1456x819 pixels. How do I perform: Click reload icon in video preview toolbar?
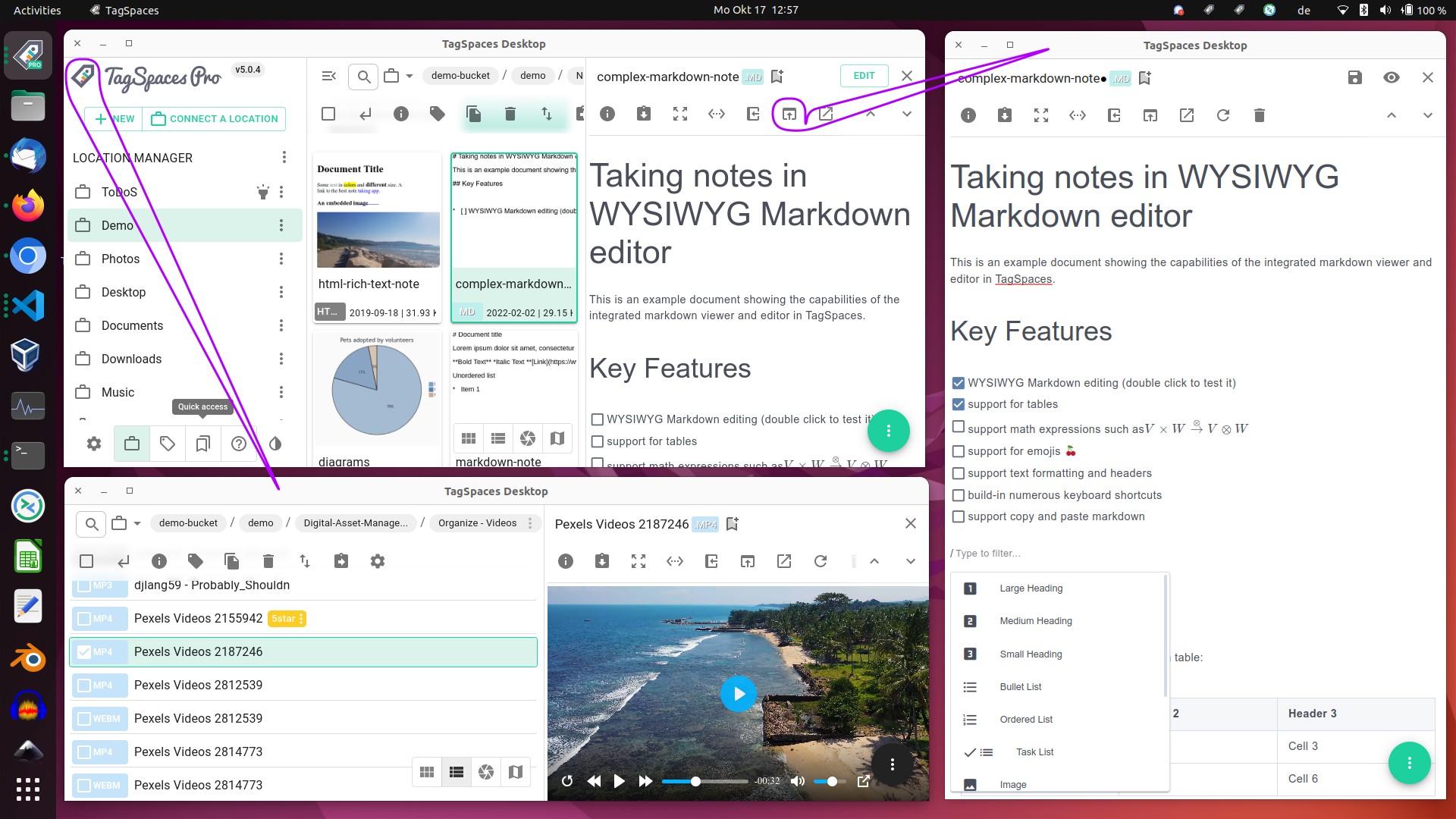coord(820,561)
